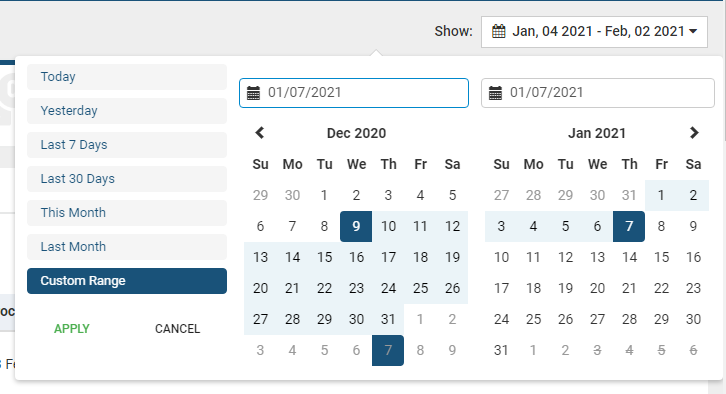726x394 pixels.
Task: Pick January 15 in Jan 2021 calendar
Action: 661,257
